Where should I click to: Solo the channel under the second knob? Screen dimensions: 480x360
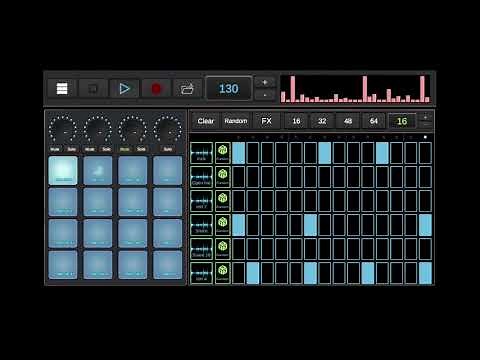coord(106,149)
